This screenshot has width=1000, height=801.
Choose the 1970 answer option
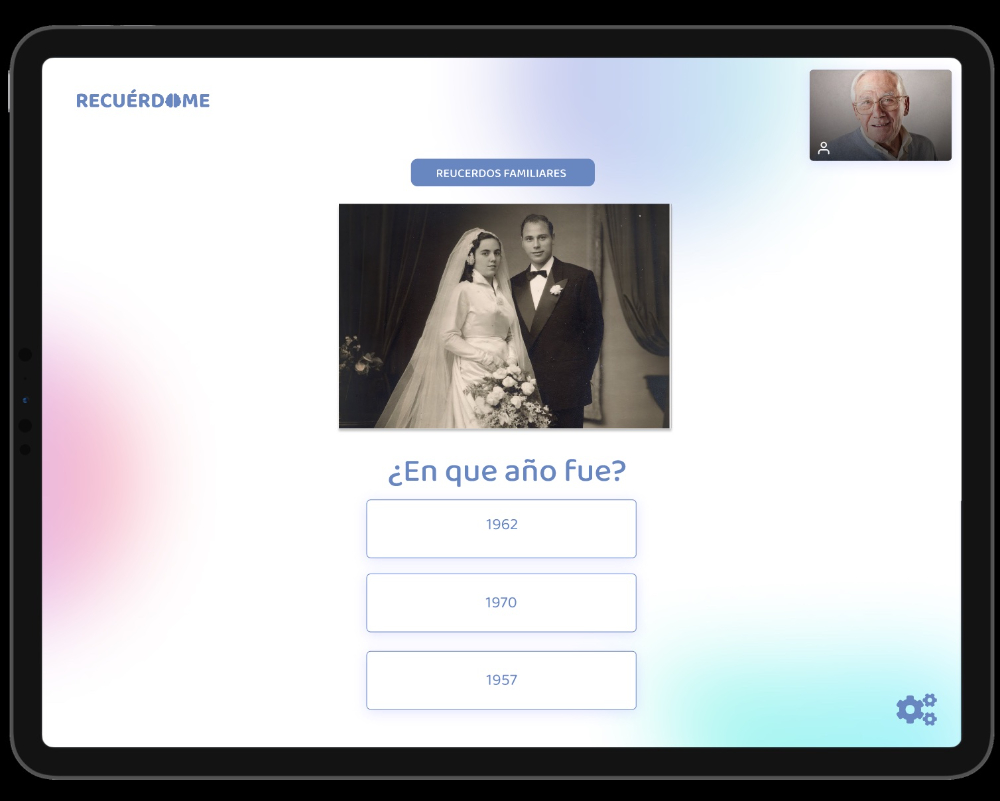point(501,603)
